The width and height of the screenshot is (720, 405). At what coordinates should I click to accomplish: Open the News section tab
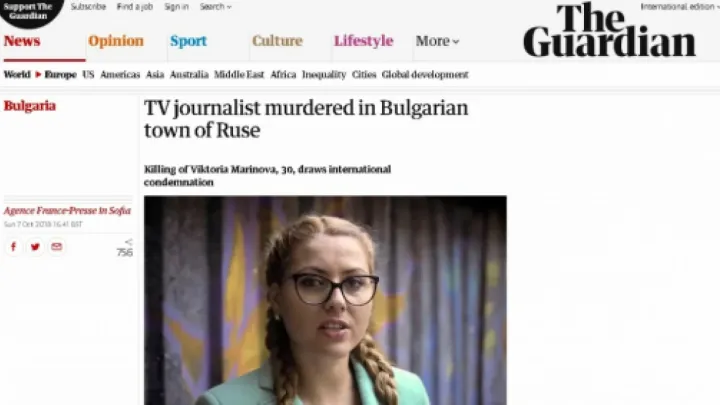[22, 41]
